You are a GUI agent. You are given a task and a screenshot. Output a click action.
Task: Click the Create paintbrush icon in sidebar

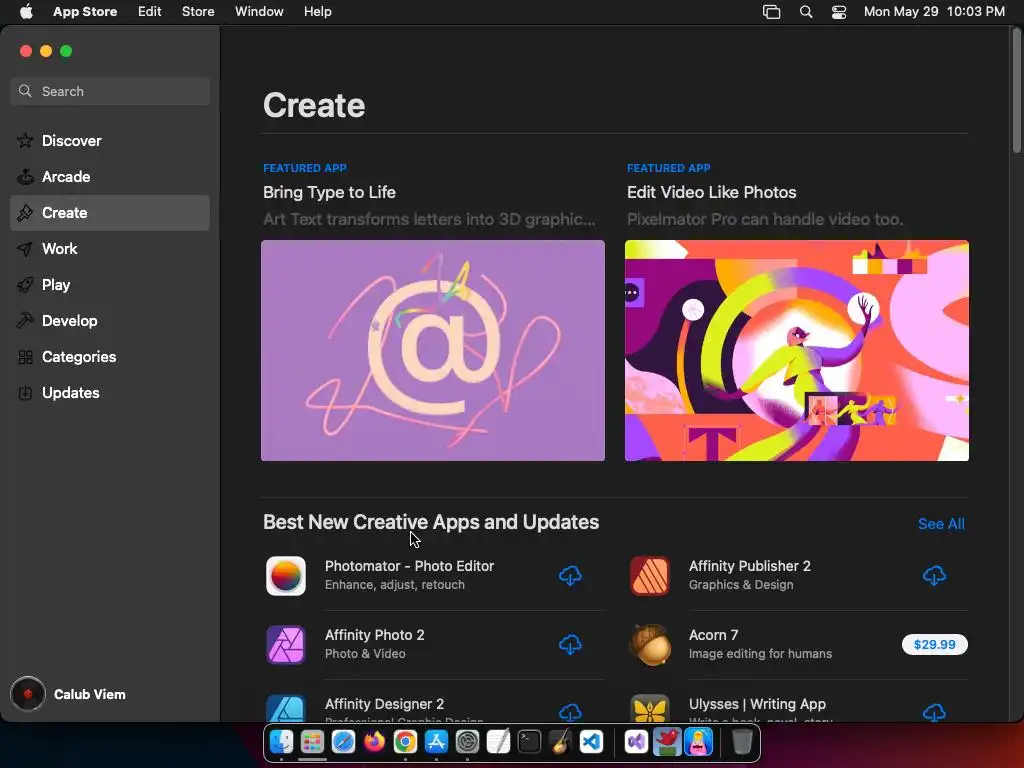coord(25,213)
